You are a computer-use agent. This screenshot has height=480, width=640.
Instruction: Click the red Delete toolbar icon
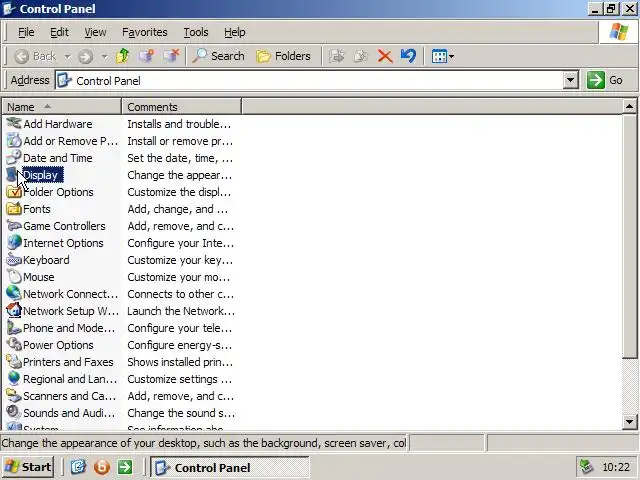click(x=385, y=56)
